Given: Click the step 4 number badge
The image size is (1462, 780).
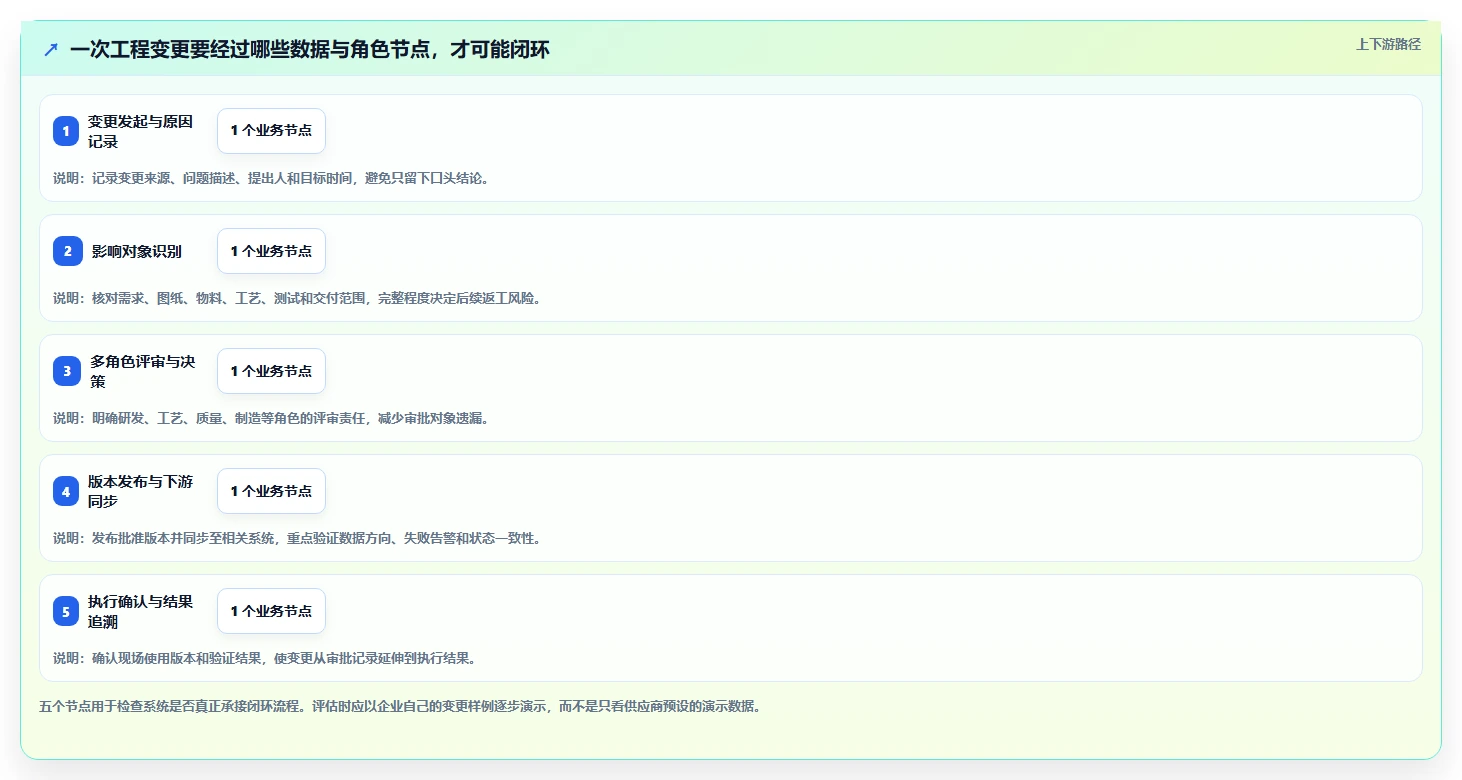Looking at the screenshot, I should (66, 491).
